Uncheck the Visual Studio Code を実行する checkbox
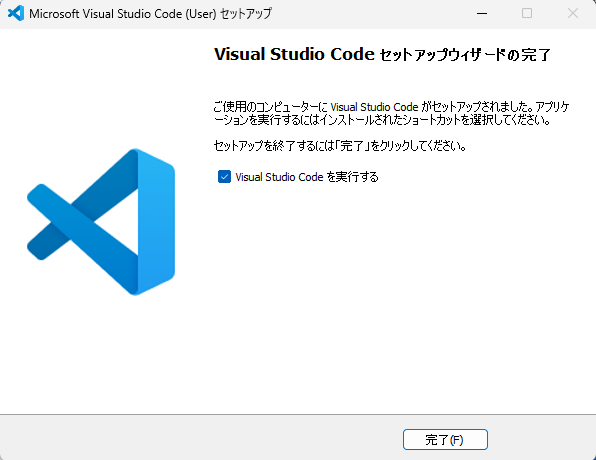 (224, 176)
